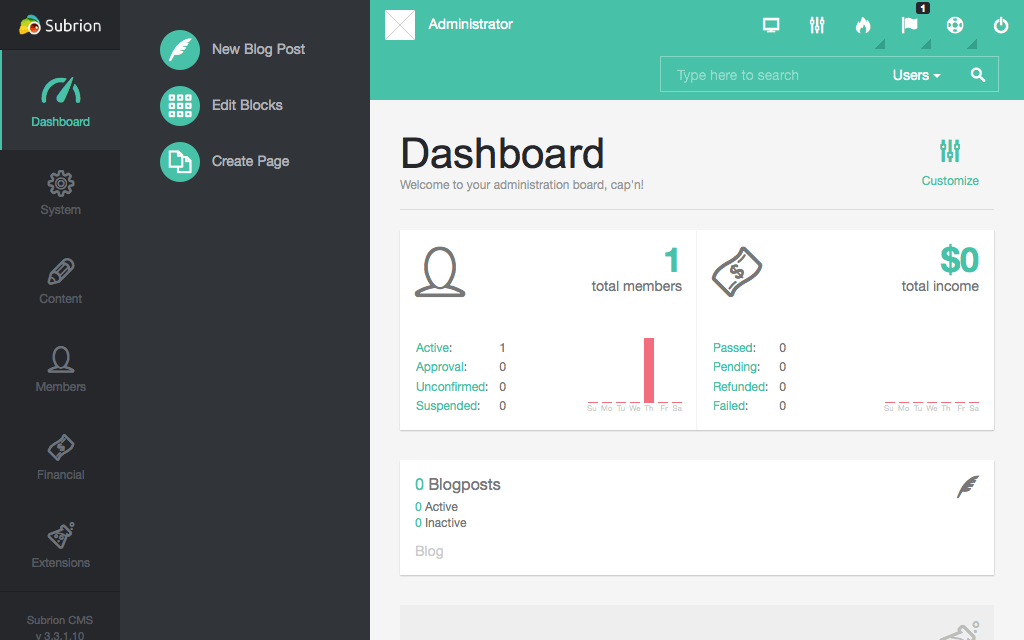Open the System menu section
The height and width of the screenshot is (640, 1024).
(x=61, y=193)
